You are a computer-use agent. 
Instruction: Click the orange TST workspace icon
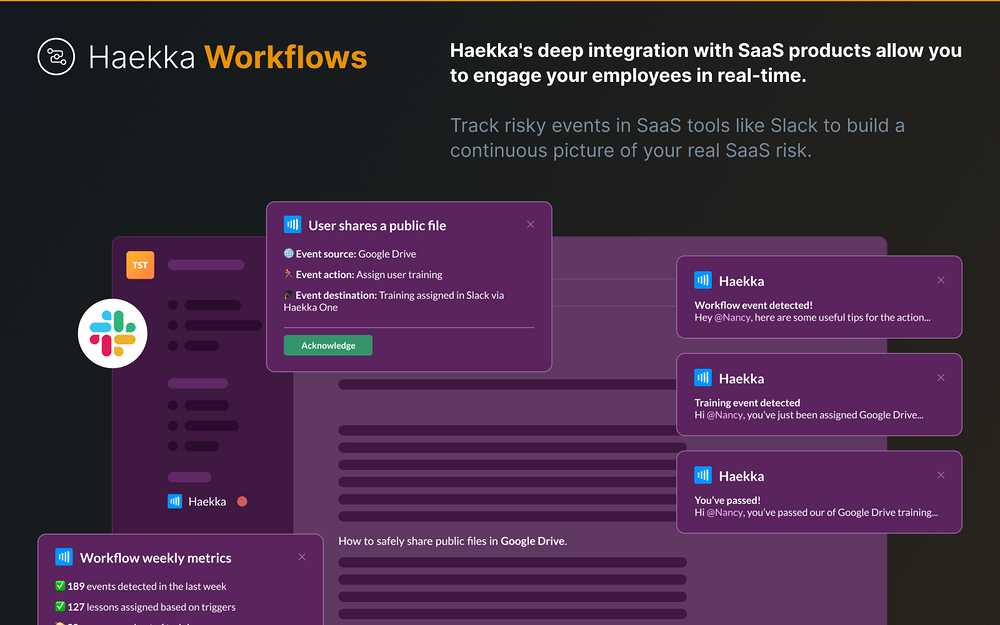140,265
